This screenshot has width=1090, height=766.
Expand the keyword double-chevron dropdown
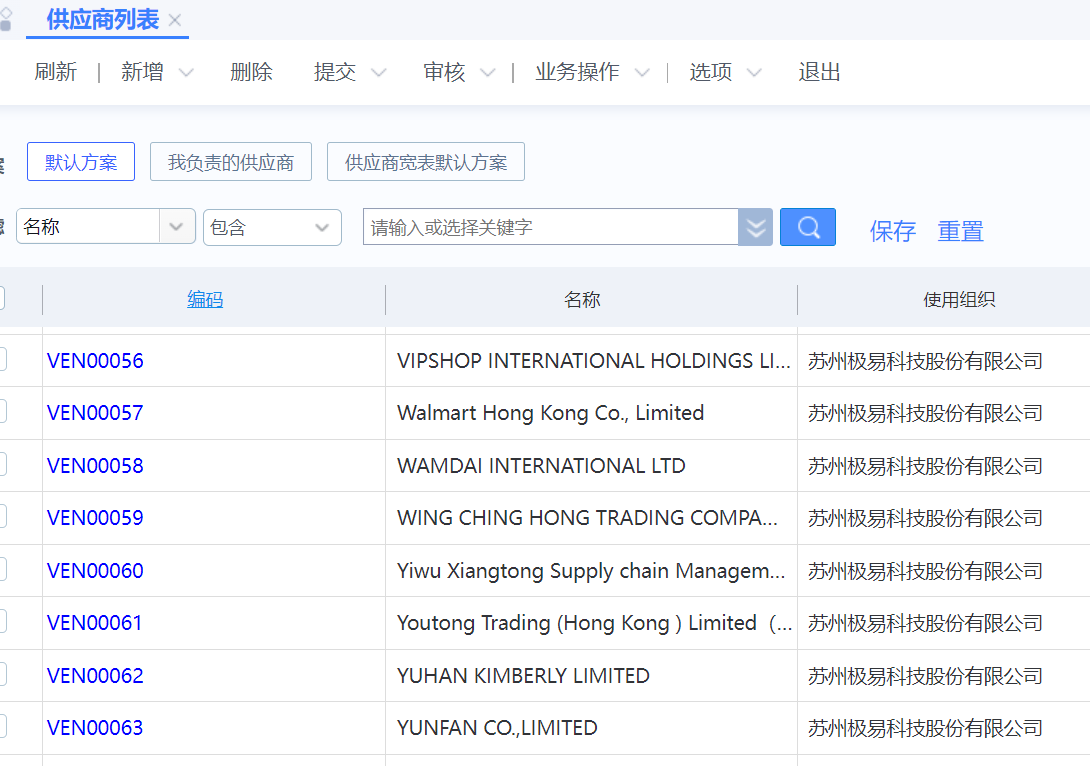756,227
